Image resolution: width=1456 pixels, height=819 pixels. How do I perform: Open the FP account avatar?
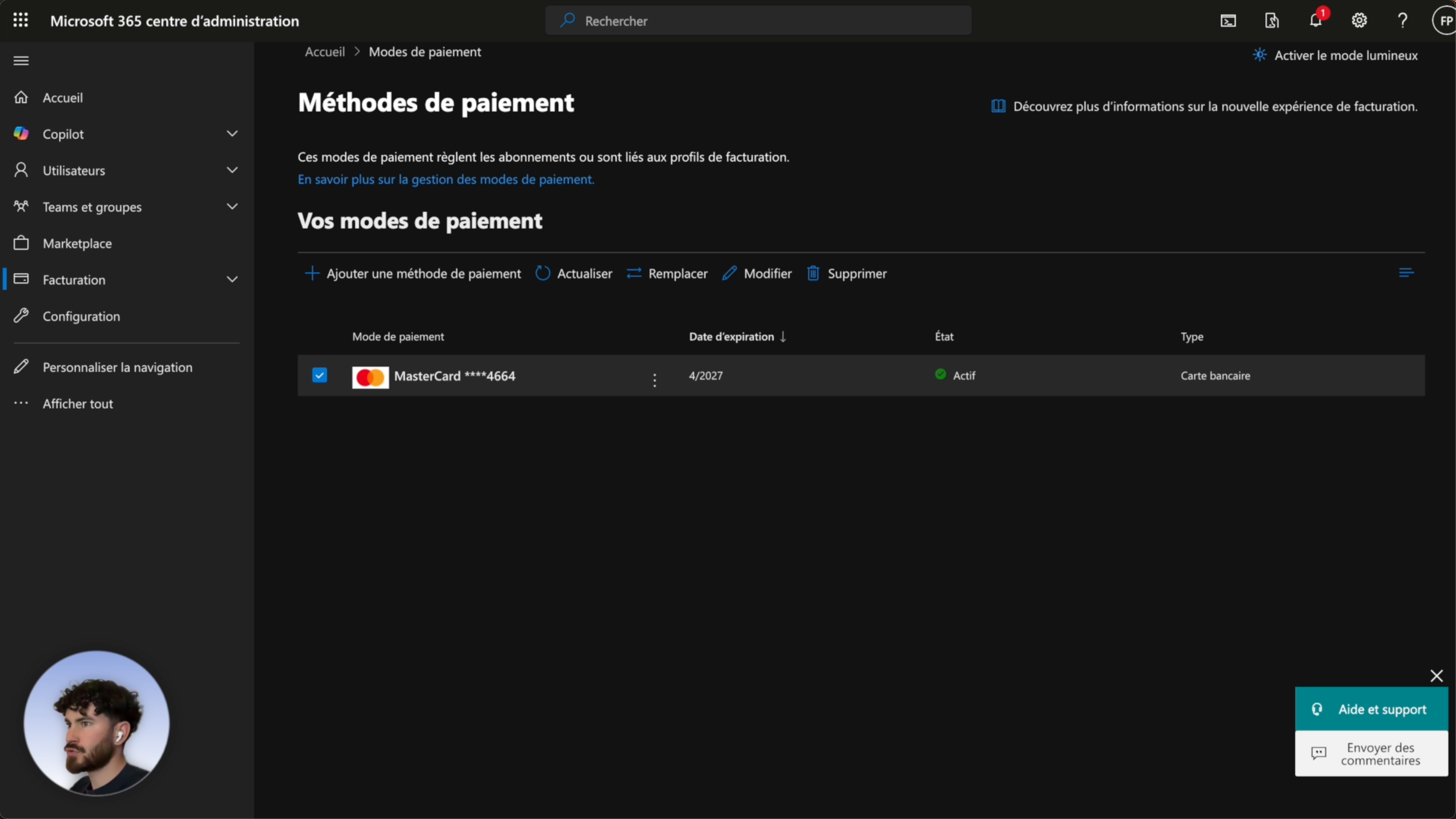click(x=1444, y=21)
